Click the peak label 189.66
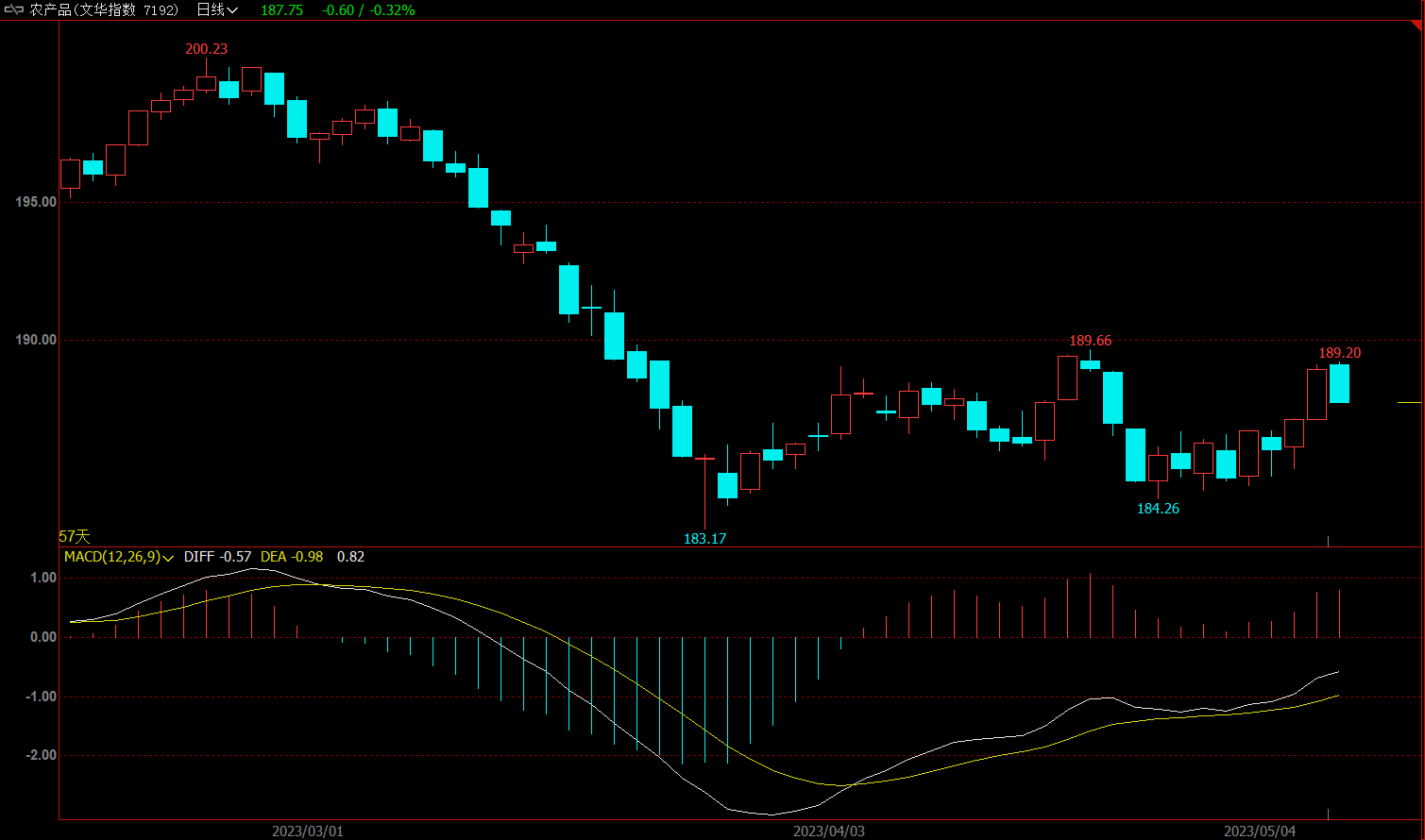This screenshot has height=840, width=1425. 1090,341
